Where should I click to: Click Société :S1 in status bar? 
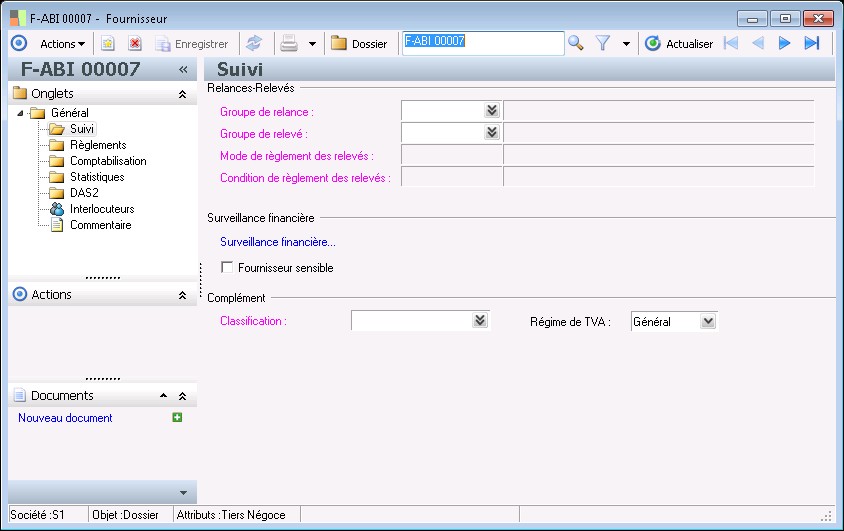coord(37,515)
